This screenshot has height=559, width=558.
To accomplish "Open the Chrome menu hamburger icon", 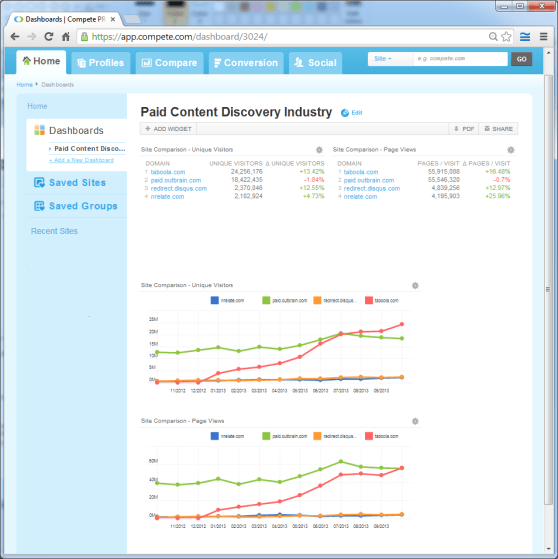I will (x=543, y=36).
